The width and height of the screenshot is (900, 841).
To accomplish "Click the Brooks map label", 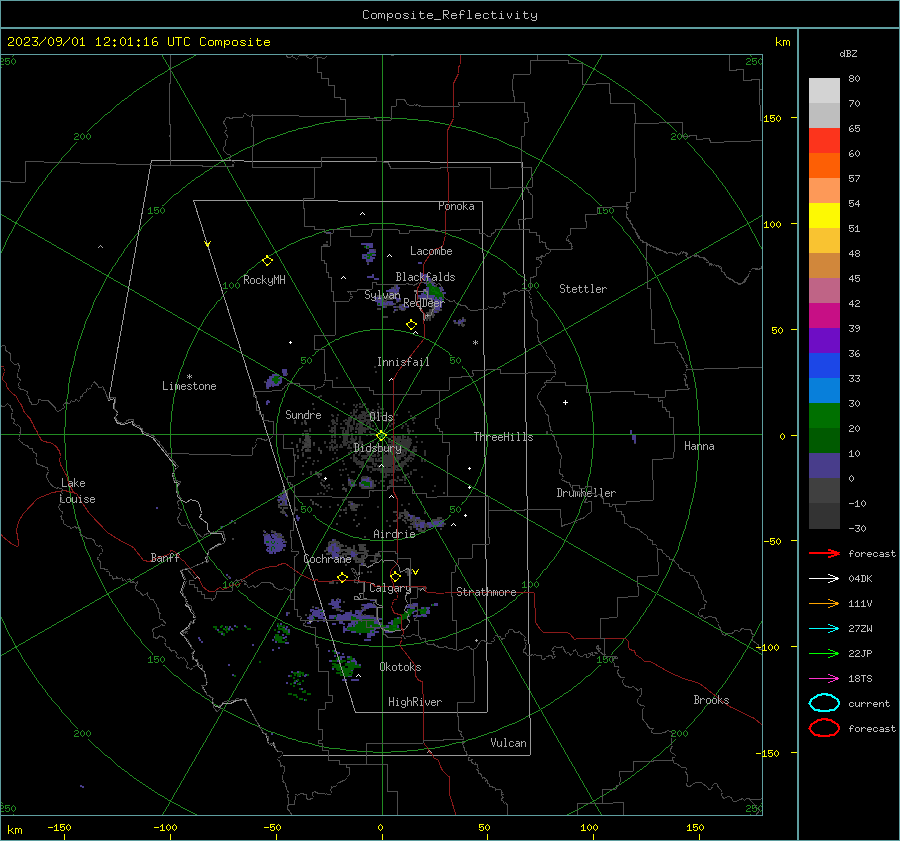I will (x=711, y=700).
